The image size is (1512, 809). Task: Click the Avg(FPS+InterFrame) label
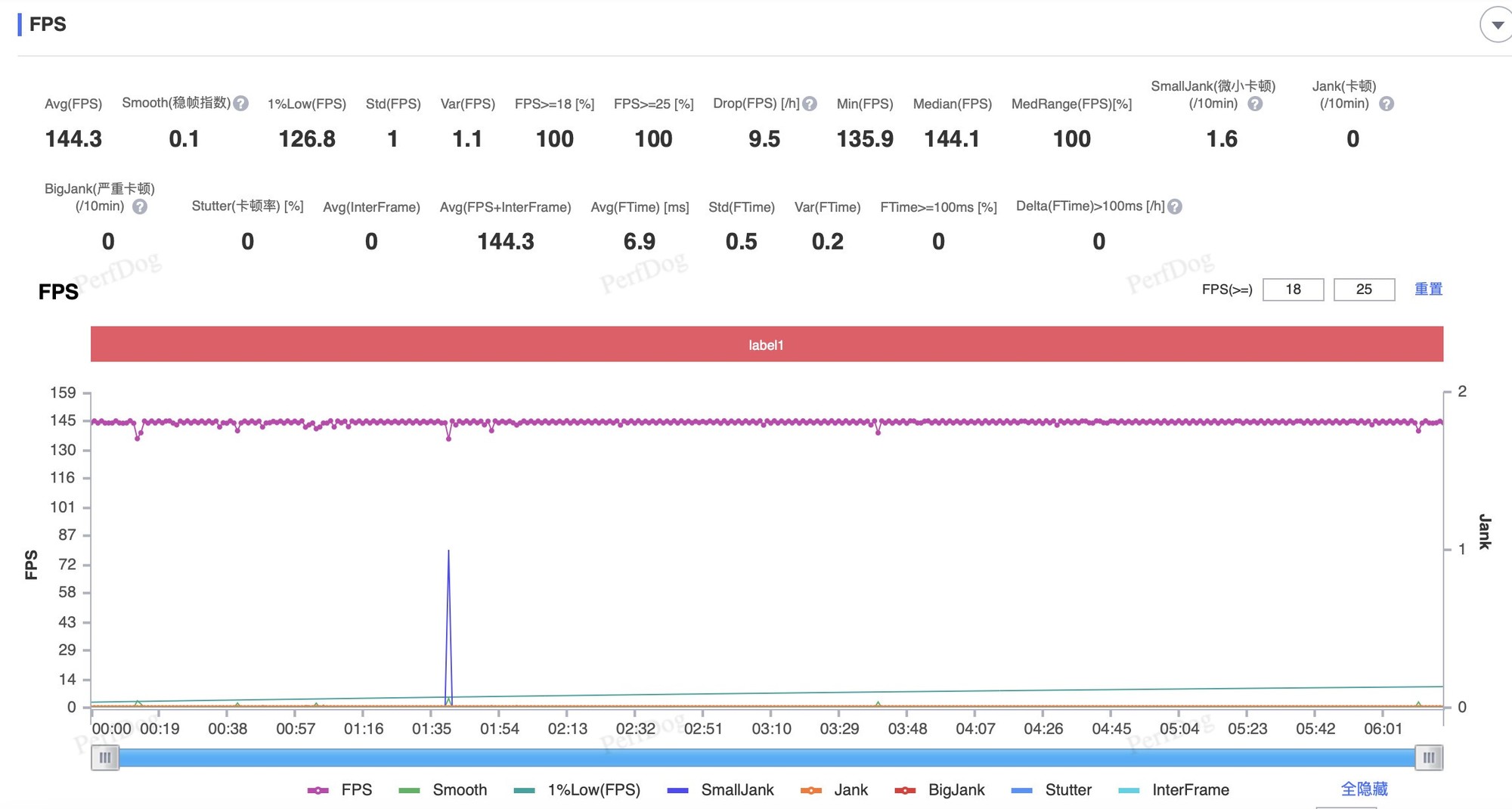505,207
